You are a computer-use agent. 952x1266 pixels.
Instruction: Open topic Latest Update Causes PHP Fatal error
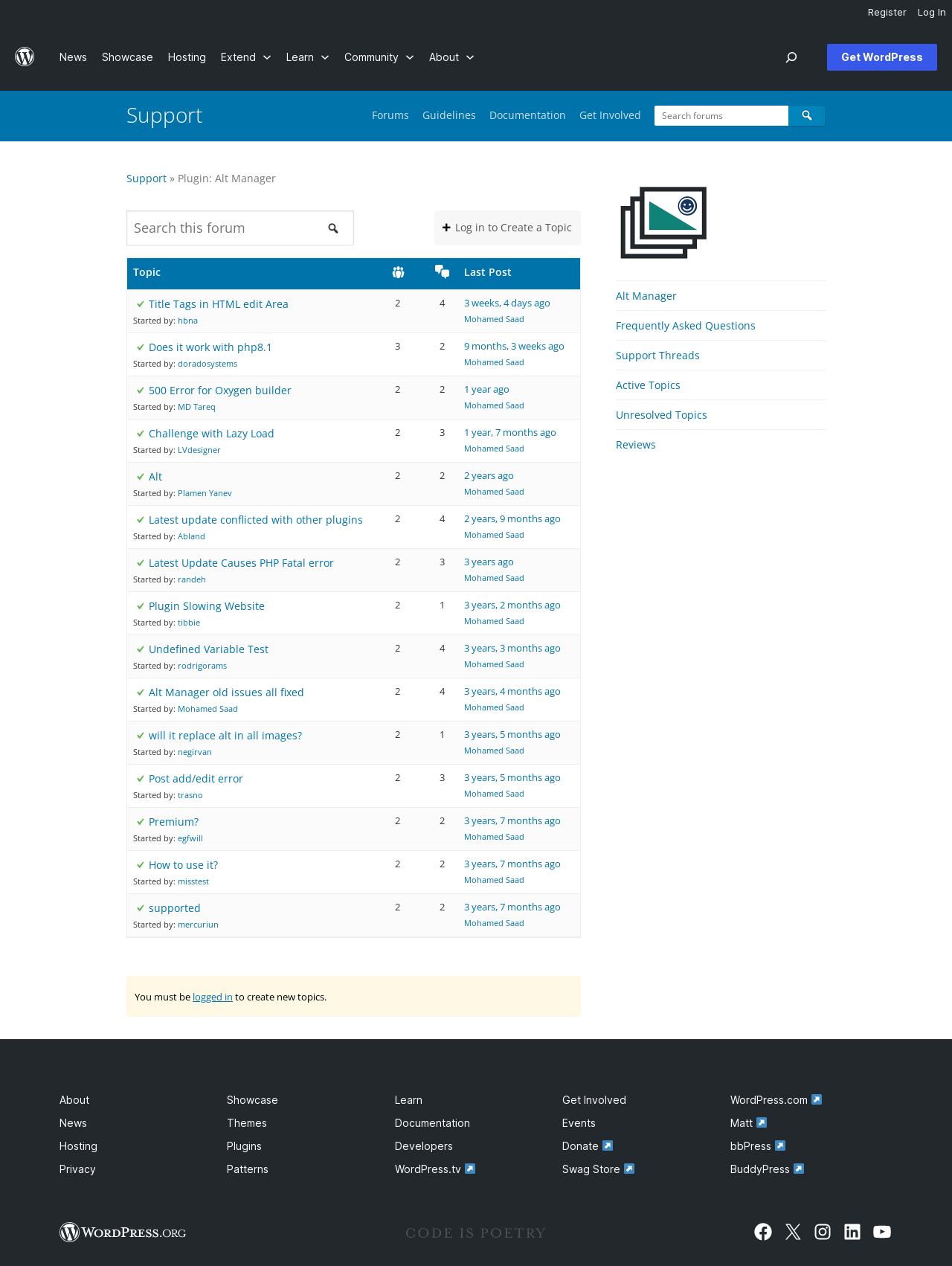pos(241,563)
